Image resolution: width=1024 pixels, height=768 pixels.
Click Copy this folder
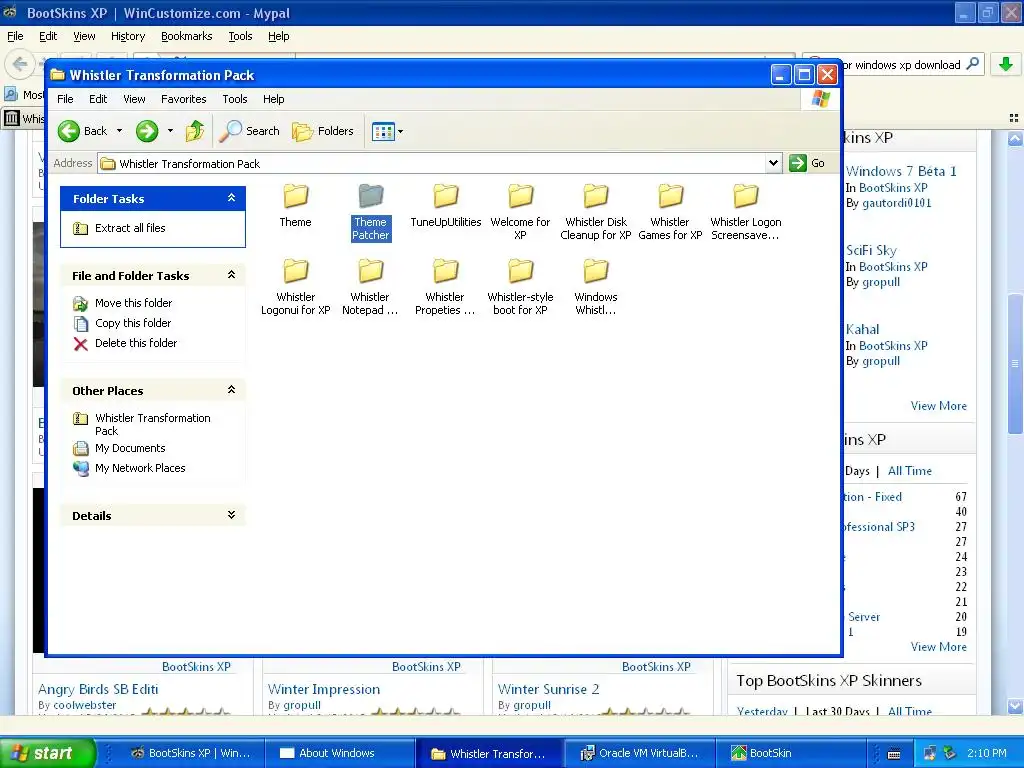pos(122,323)
